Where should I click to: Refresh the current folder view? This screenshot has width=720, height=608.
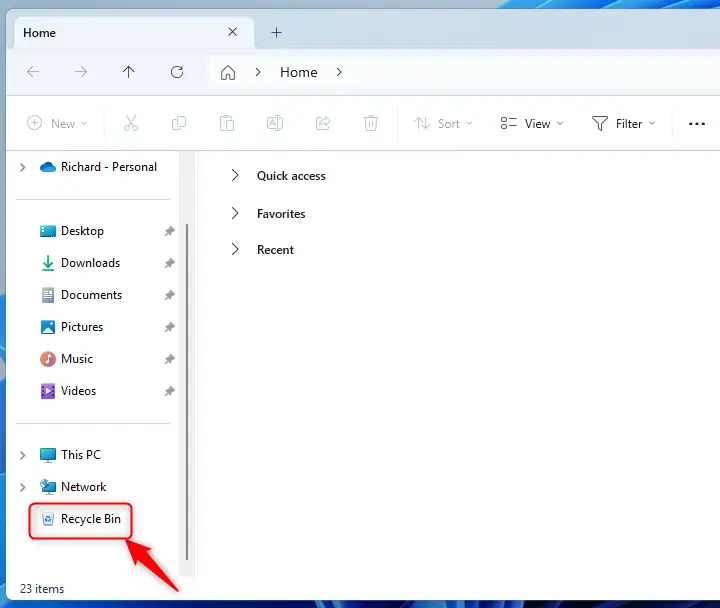point(177,72)
